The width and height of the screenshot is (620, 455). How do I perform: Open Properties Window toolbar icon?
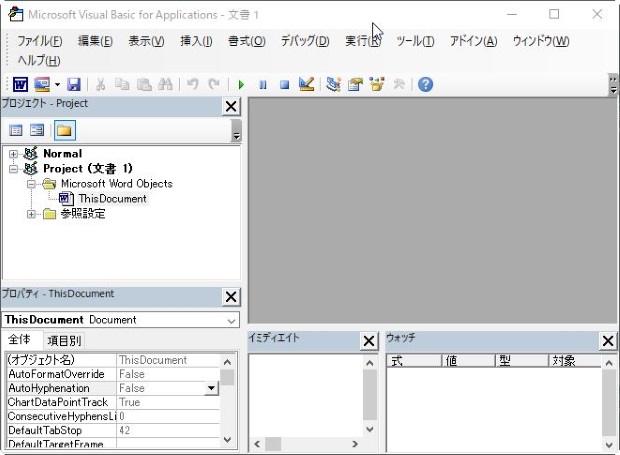click(x=355, y=84)
